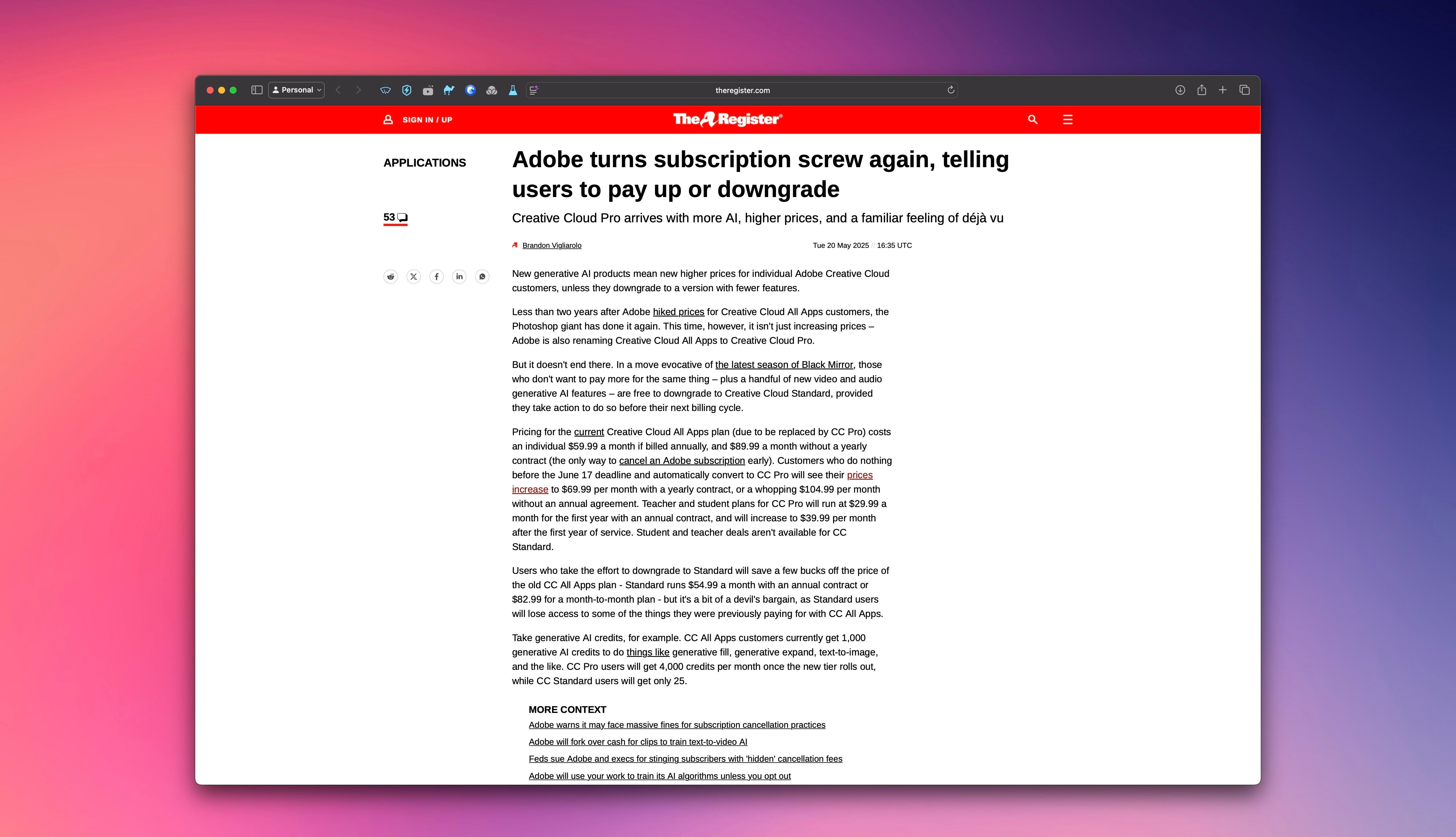Open the Personal profile dropdown
Screen dimensions: 1456x837
(x=296, y=90)
